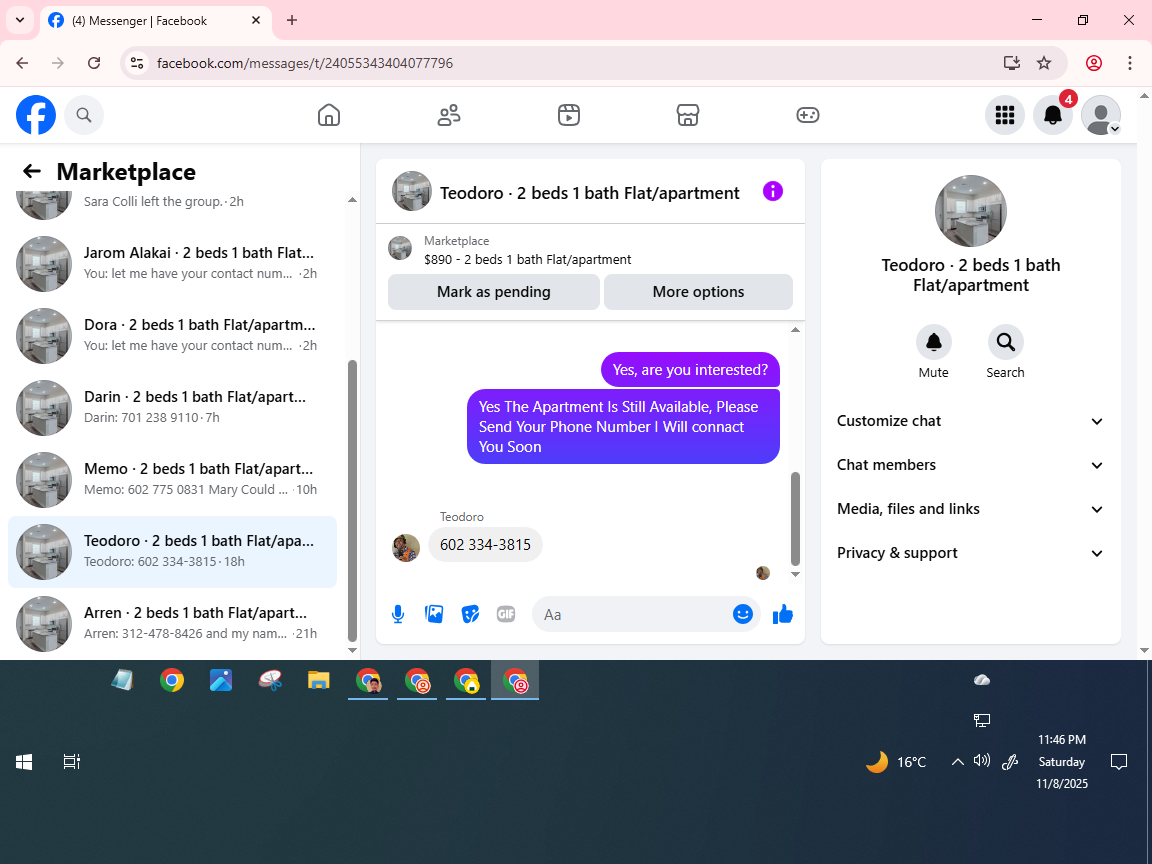The image size is (1152, 864).
Task: Close the Messenger tab
Action: click(x=256, y=21)
